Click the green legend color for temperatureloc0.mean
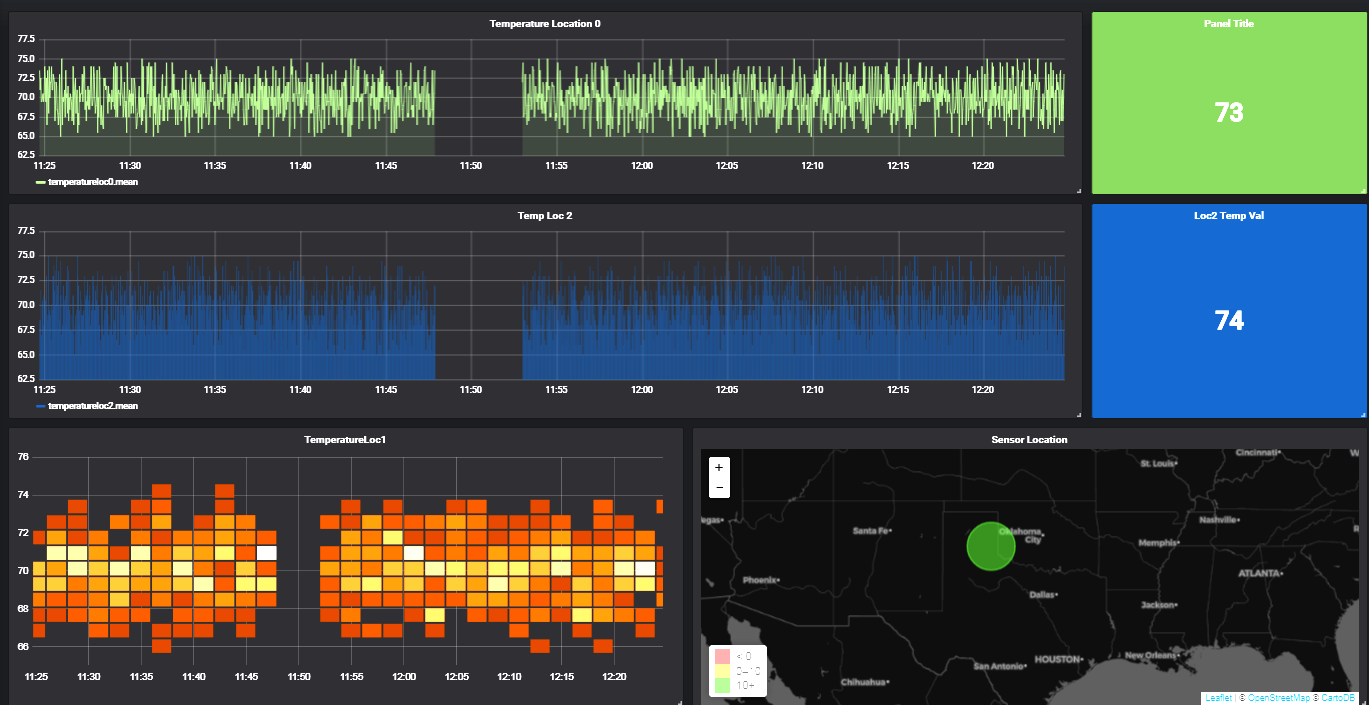 coord(40,183)
